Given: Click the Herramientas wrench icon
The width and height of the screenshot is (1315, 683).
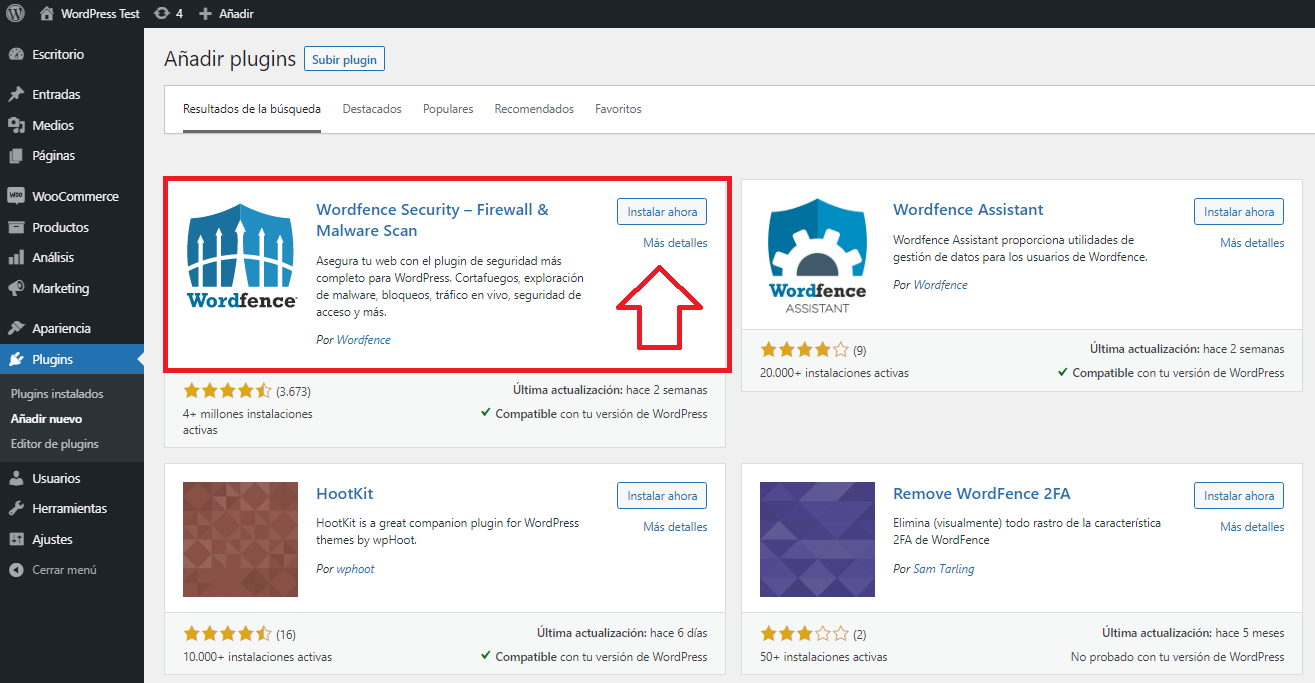Looking at the screenshot, I should coord(16,508).
